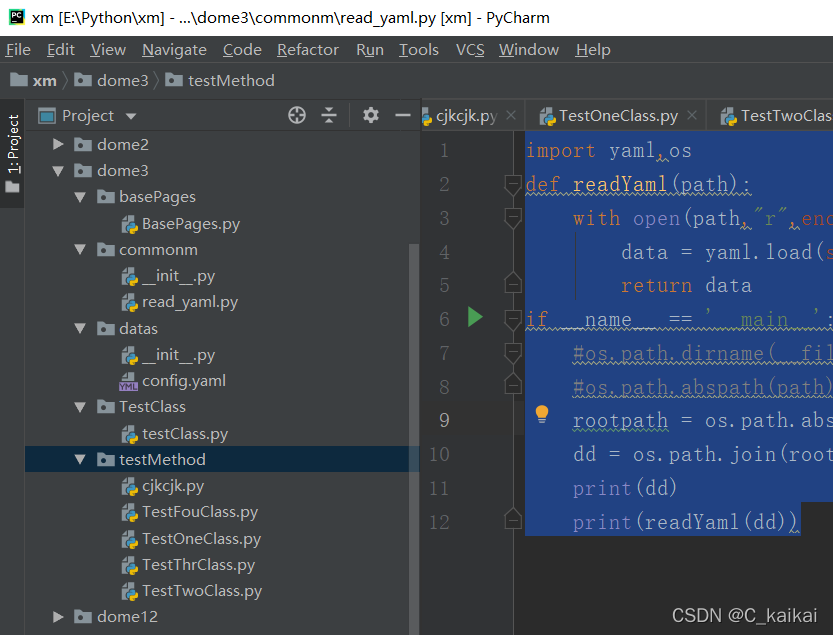Viewport: 833px width, 635px height.
Task: Select TestOneClass.py in the project tree
Action: pyautogui.click(x=191, y=538)
